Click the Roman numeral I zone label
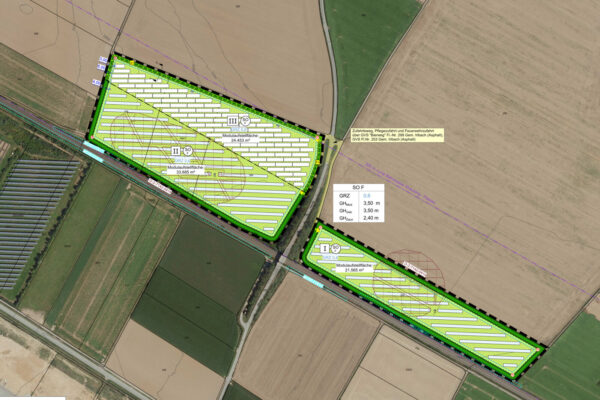 pyautogui.click(x=325, y=248)
